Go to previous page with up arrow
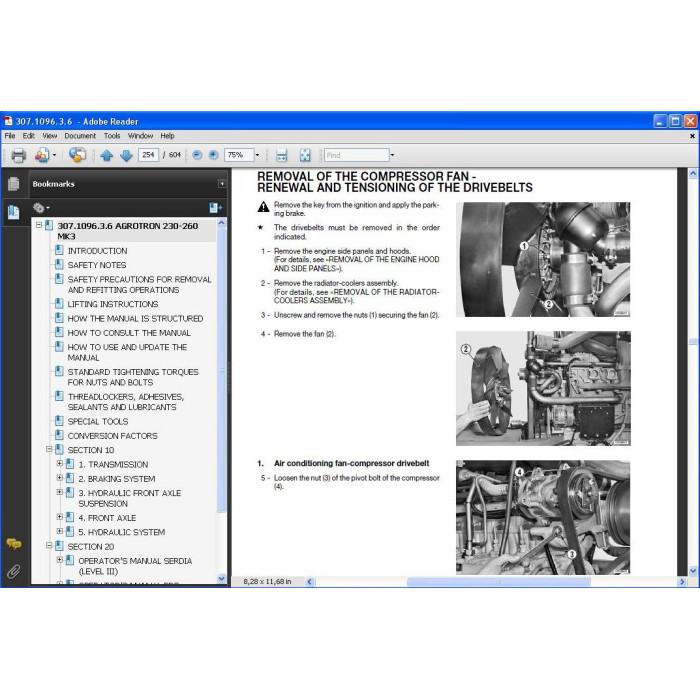 (106, 155)
